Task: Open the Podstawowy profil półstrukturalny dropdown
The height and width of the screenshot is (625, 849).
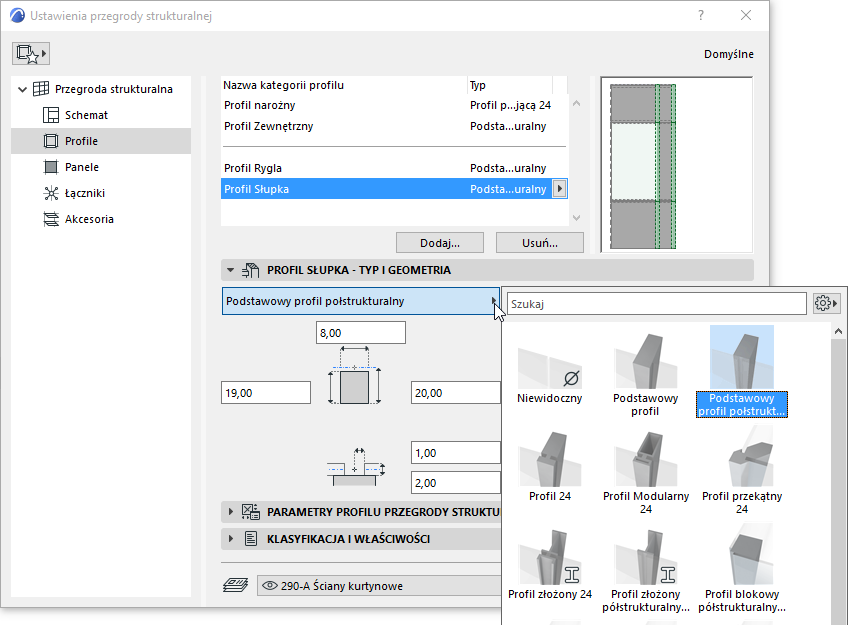Action: 361,301
